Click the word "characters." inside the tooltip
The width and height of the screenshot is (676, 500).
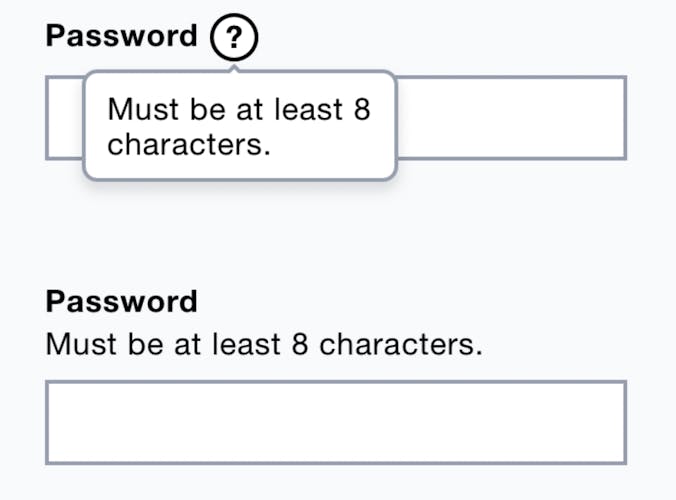[189, 145]
